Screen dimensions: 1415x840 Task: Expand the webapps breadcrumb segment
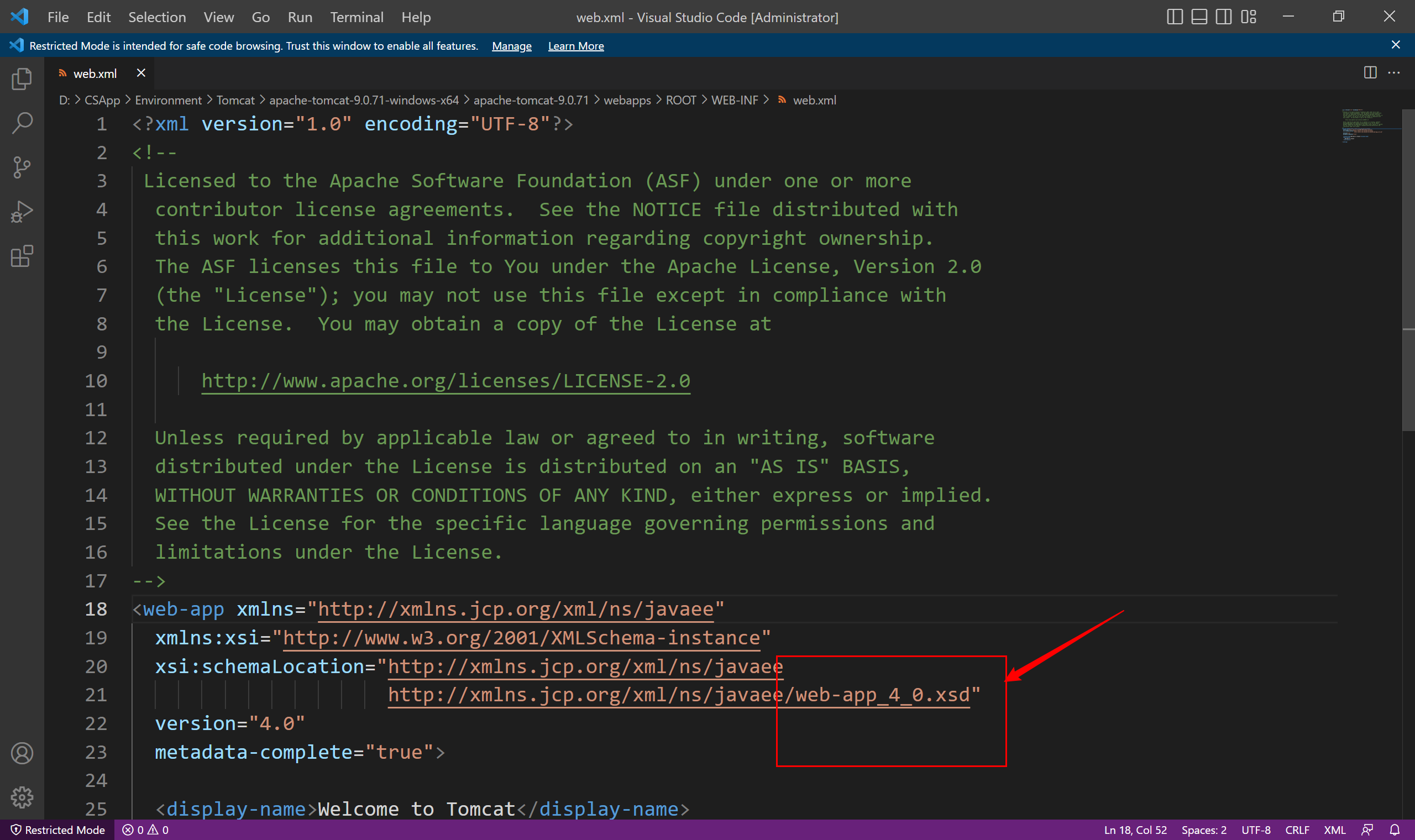point(627,100)
